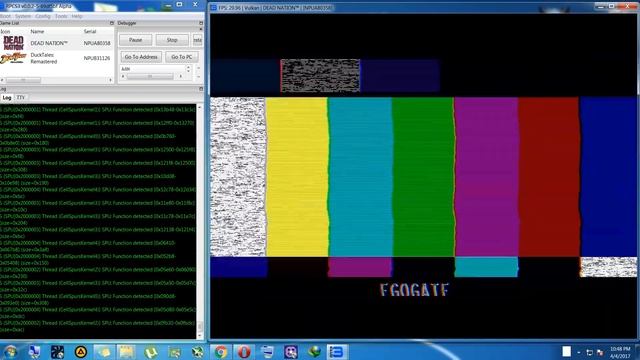Click the clock showing 10:46 PM

click(620, 349)
